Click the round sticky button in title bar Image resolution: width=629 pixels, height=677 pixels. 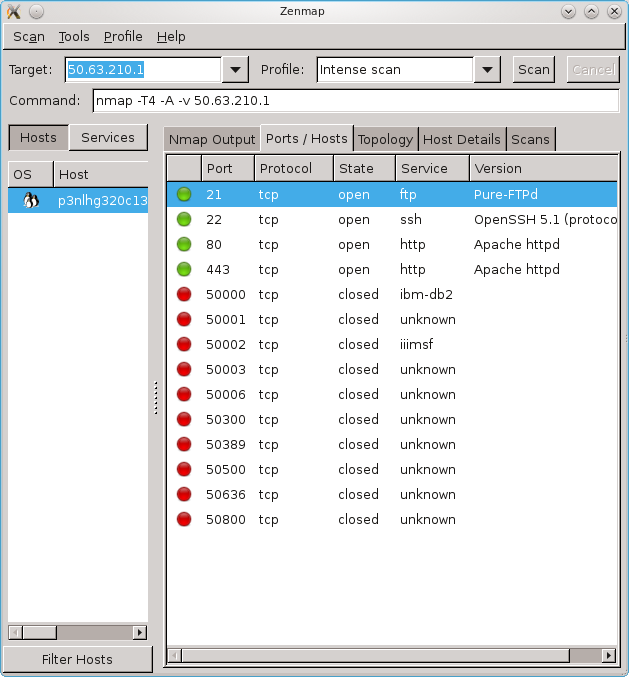[x=37, y=11]
